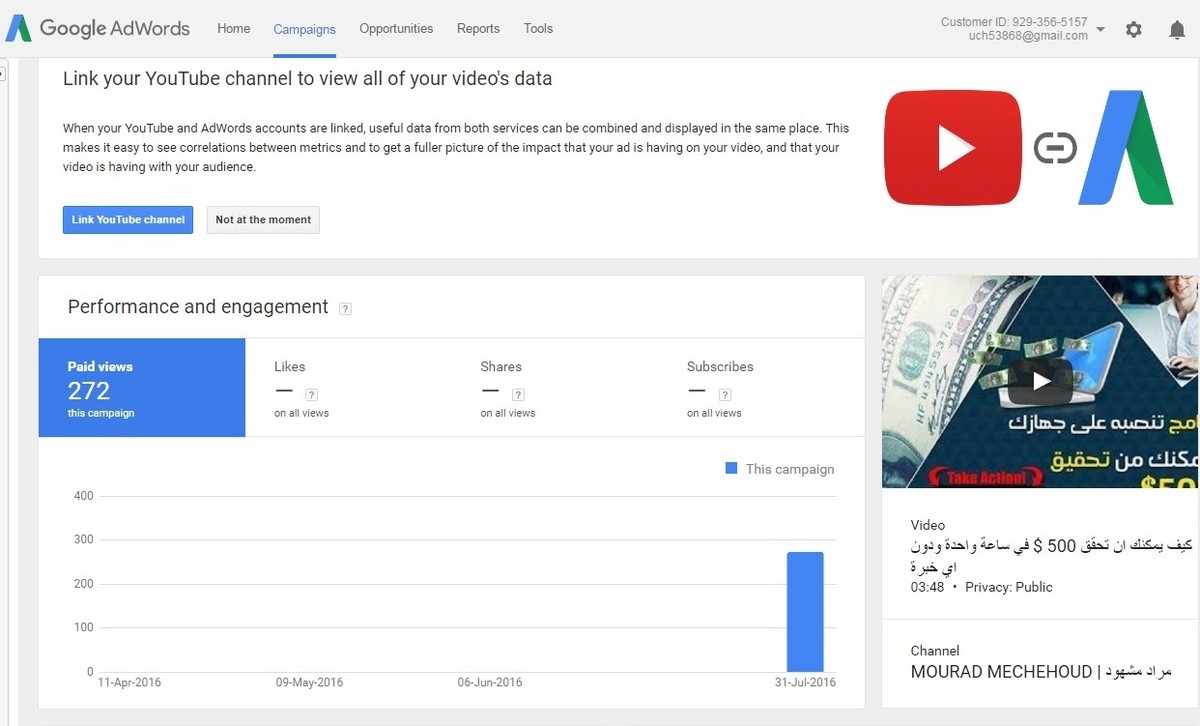Click the 11-Apr-2016 axis label
Screen dimensions: 1200x726
[x=129, y=683]
